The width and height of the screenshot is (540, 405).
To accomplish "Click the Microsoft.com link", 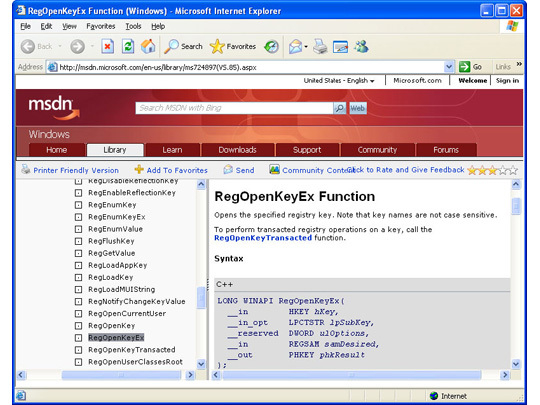I will pyautogui.click(x=417, y=81).
